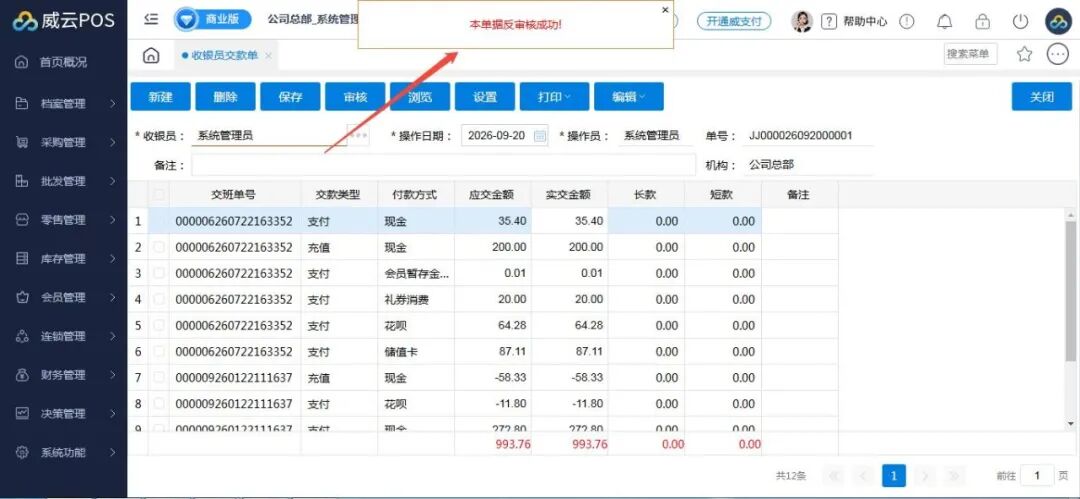This screenshot has height=499, width=1080.
Task: Click the lock screen icon
Action: tap(983, 21)
